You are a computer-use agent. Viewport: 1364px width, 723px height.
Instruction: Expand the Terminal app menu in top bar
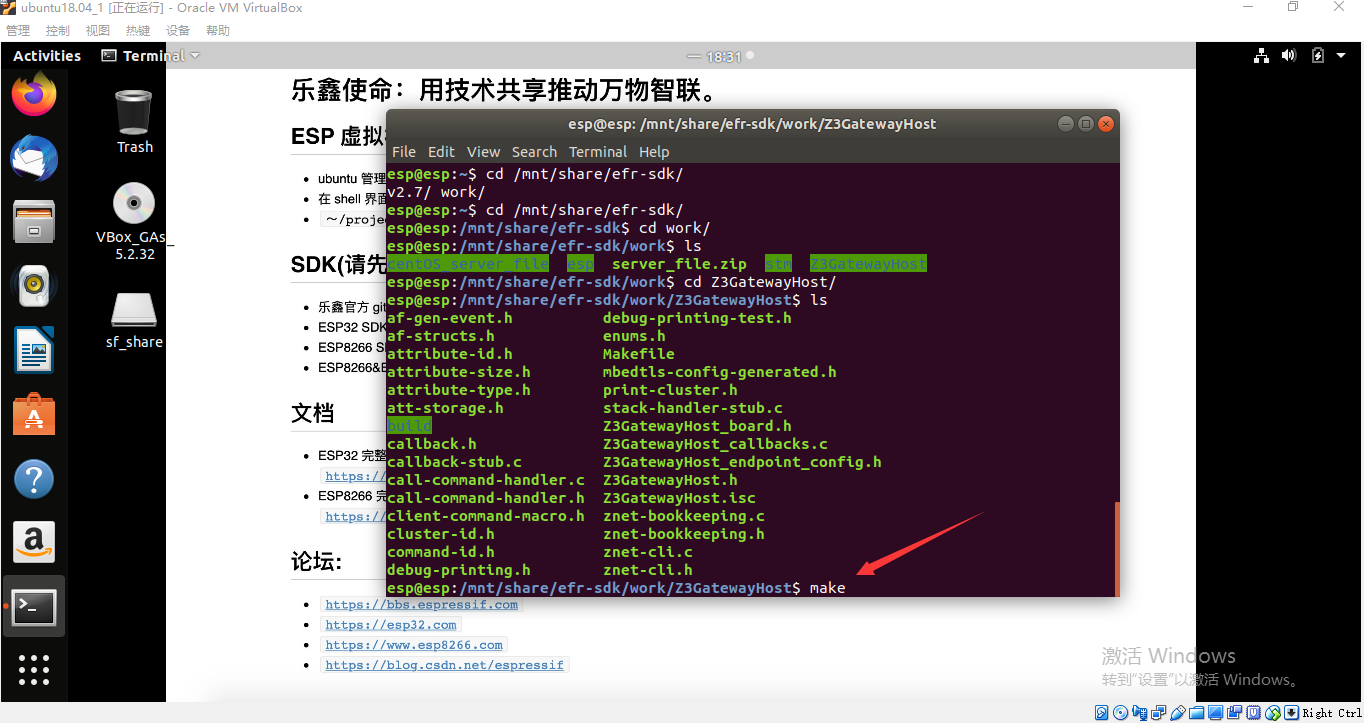[x=151, y=56]
